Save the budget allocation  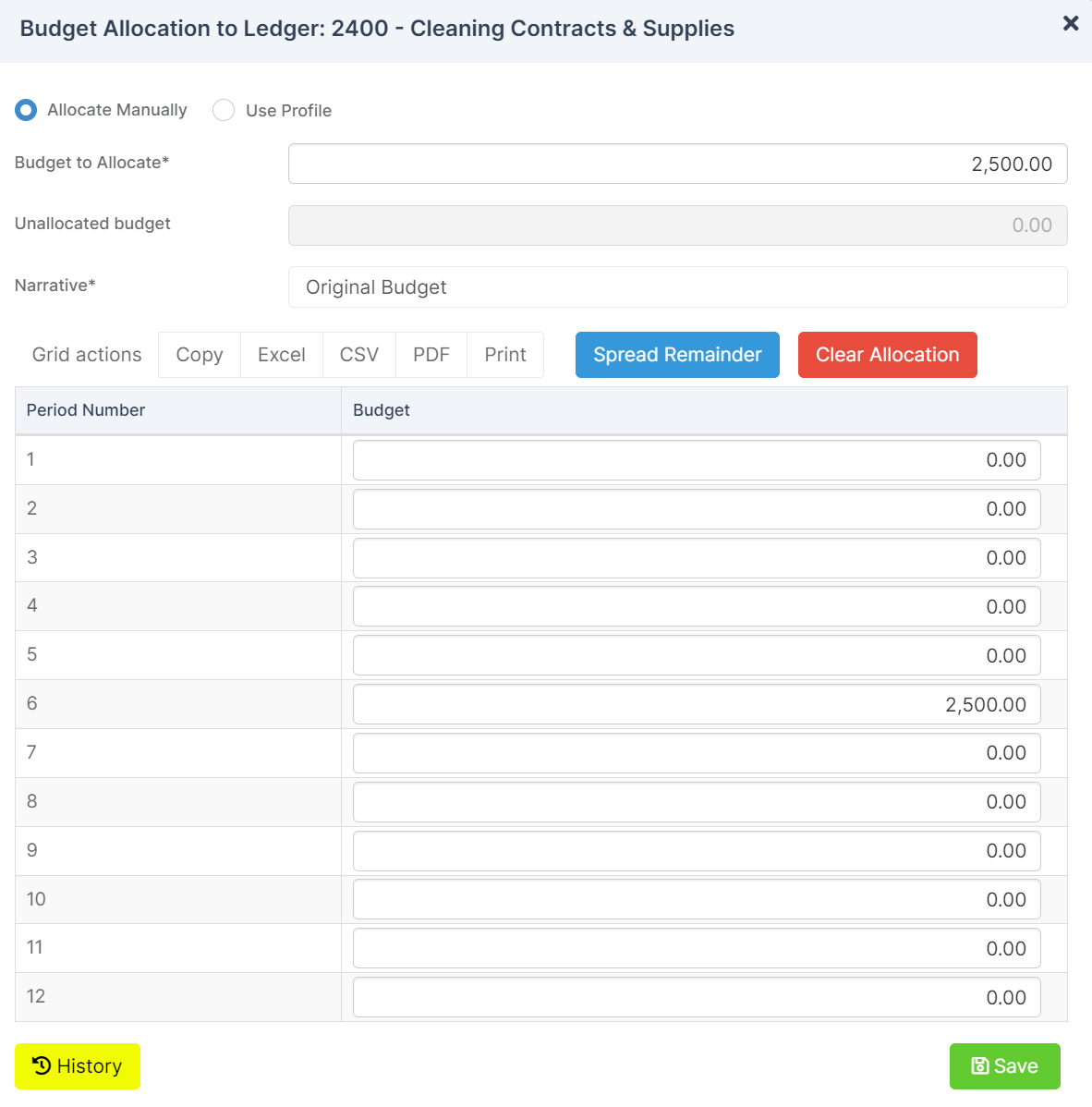(1004, 1065)
